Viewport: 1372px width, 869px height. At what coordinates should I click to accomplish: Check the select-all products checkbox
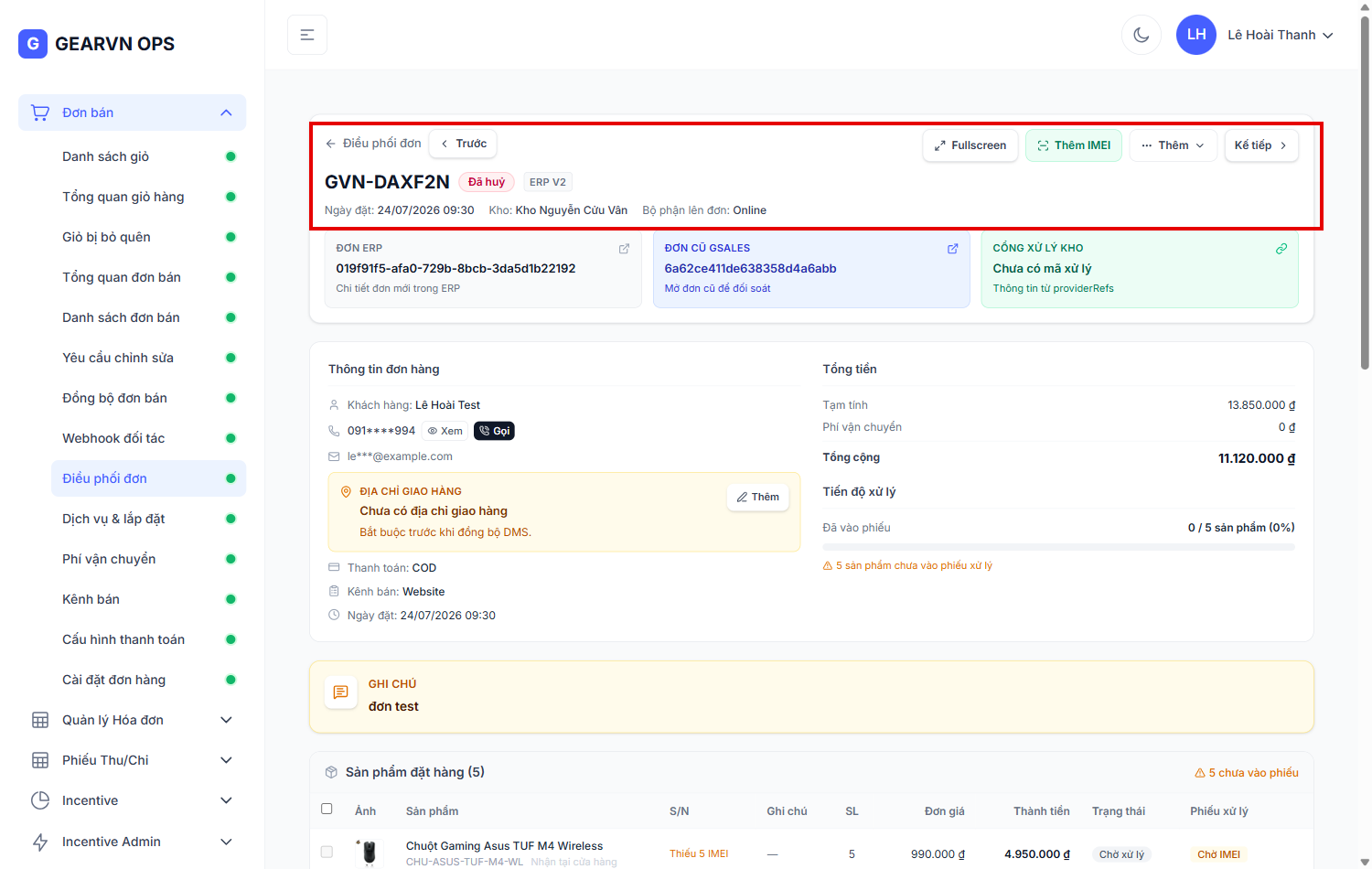click(327, 809)
